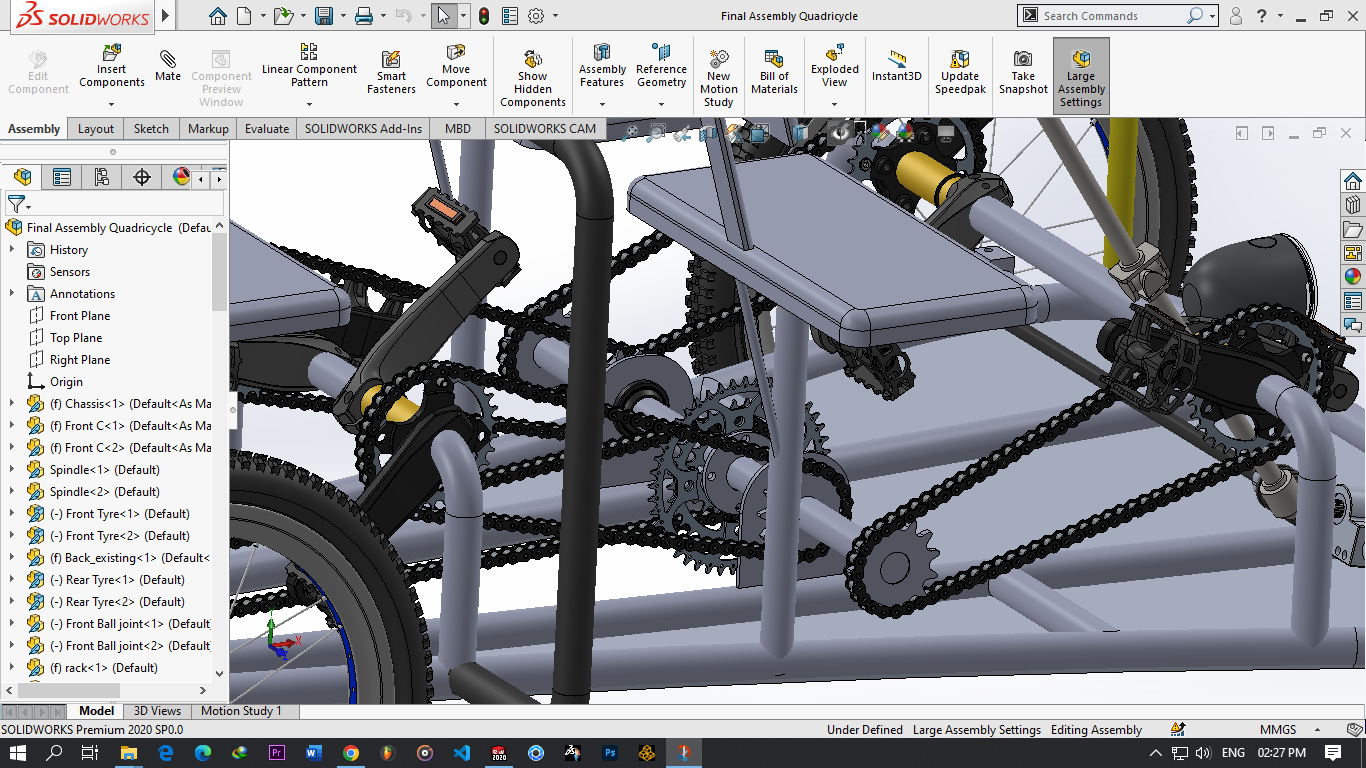
Task: Open the Hide/Show Items eye icon
Action: (841, 132)
